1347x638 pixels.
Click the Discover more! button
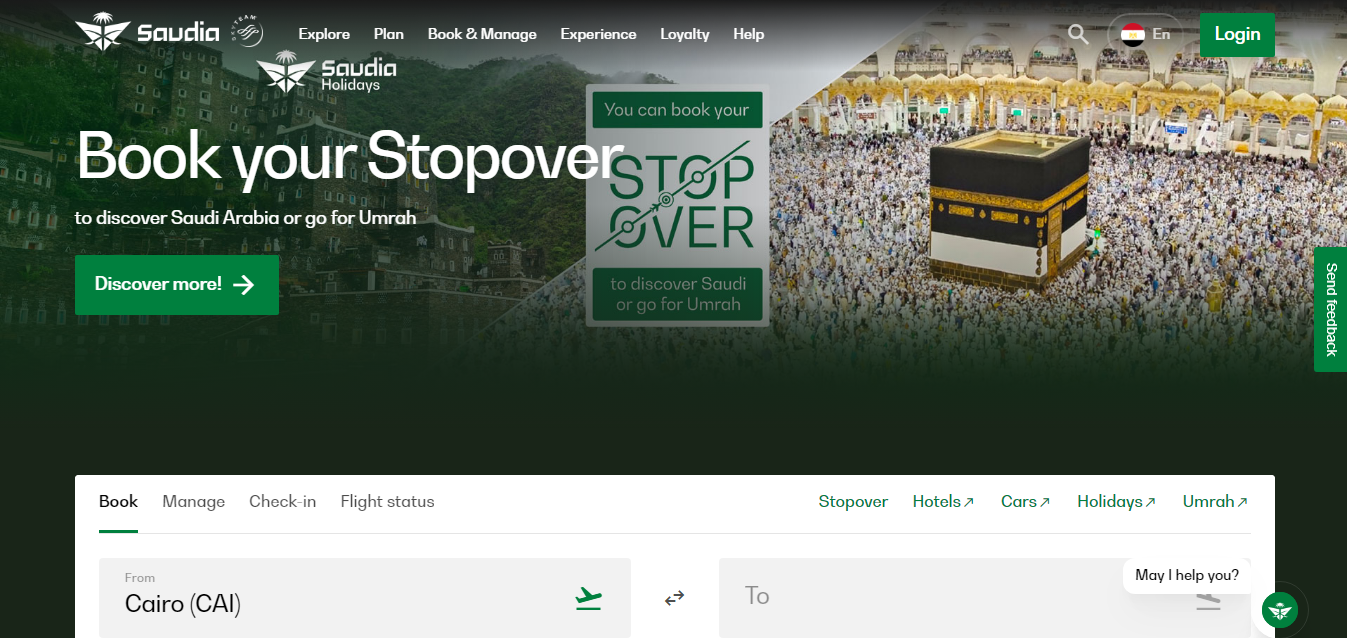[x=177, y=285]
